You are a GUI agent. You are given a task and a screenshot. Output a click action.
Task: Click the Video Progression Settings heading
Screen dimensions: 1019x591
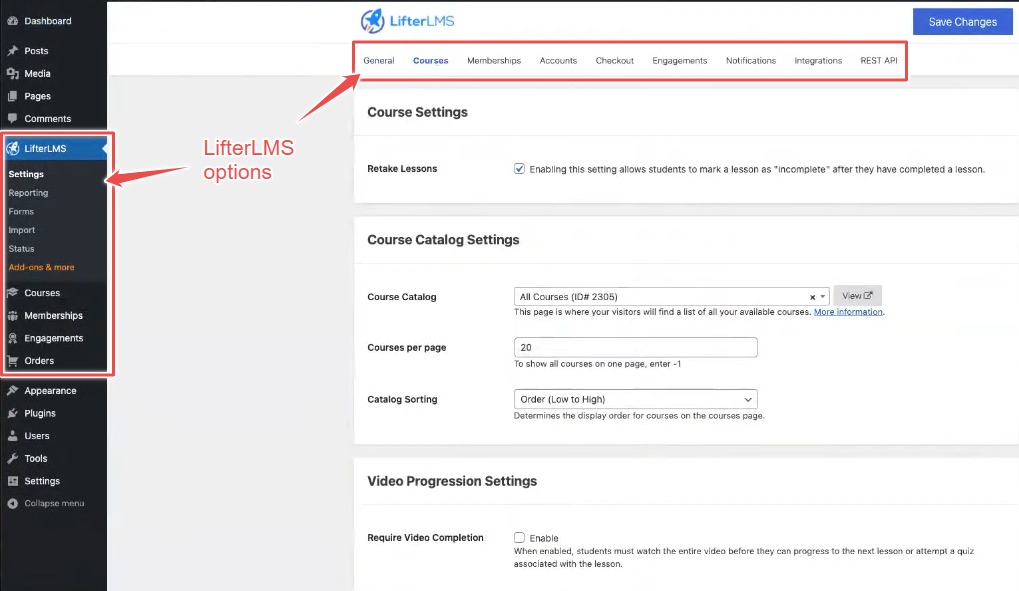452,481
